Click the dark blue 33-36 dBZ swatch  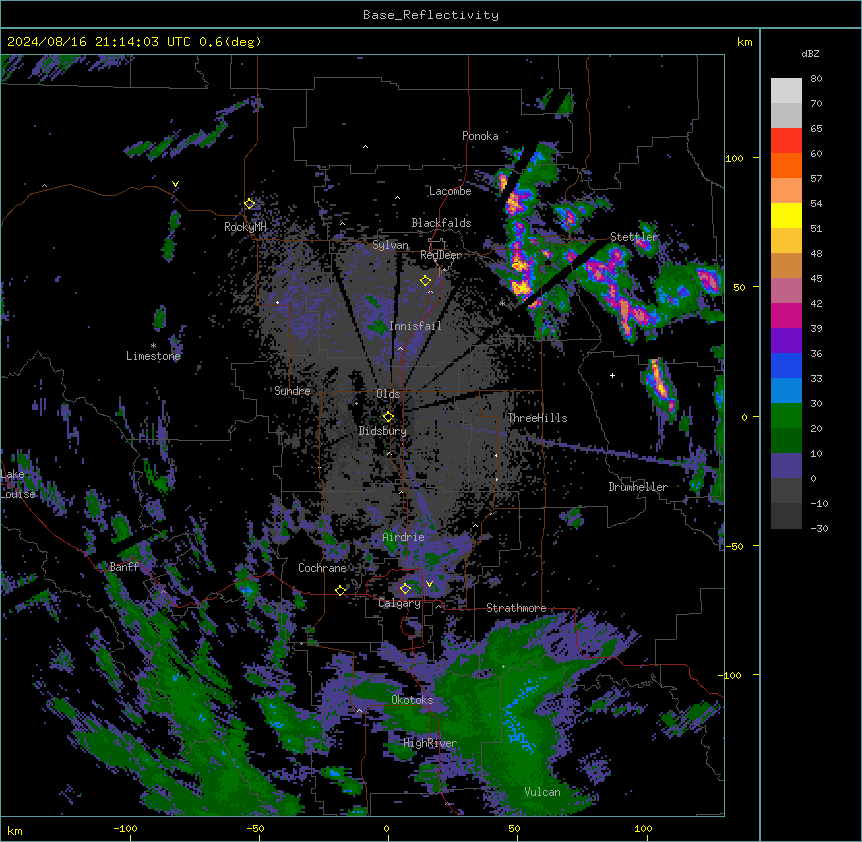pos(786,365)
